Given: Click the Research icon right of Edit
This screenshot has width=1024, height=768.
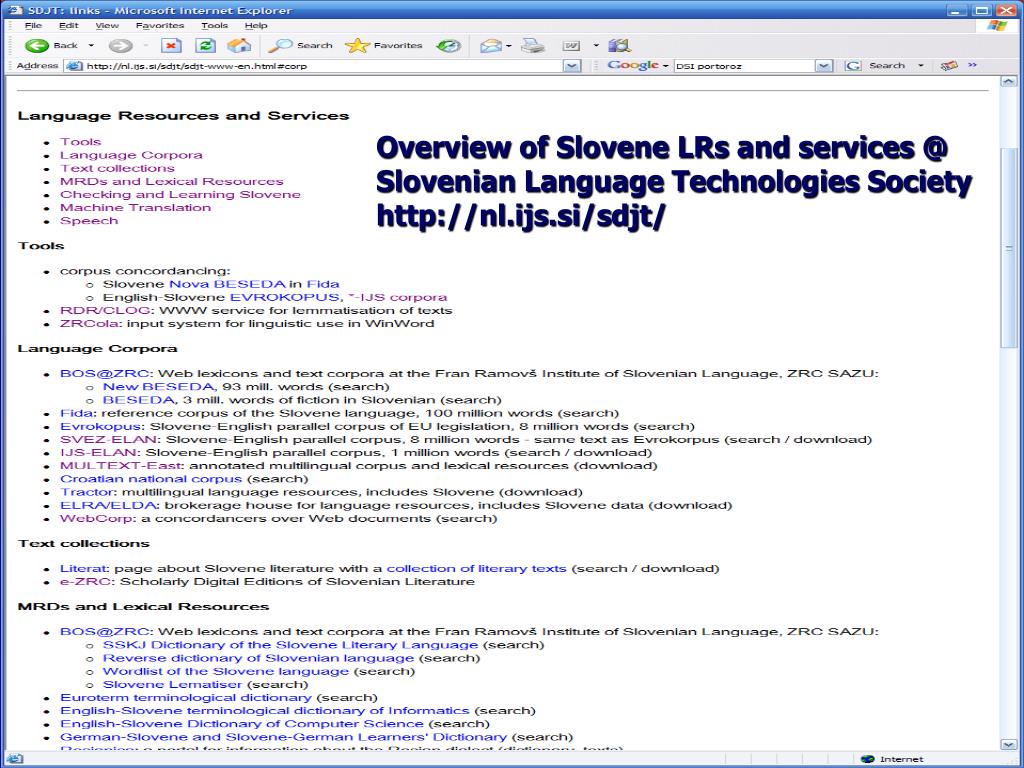Looking at the screenshot, I should [619, 45].
